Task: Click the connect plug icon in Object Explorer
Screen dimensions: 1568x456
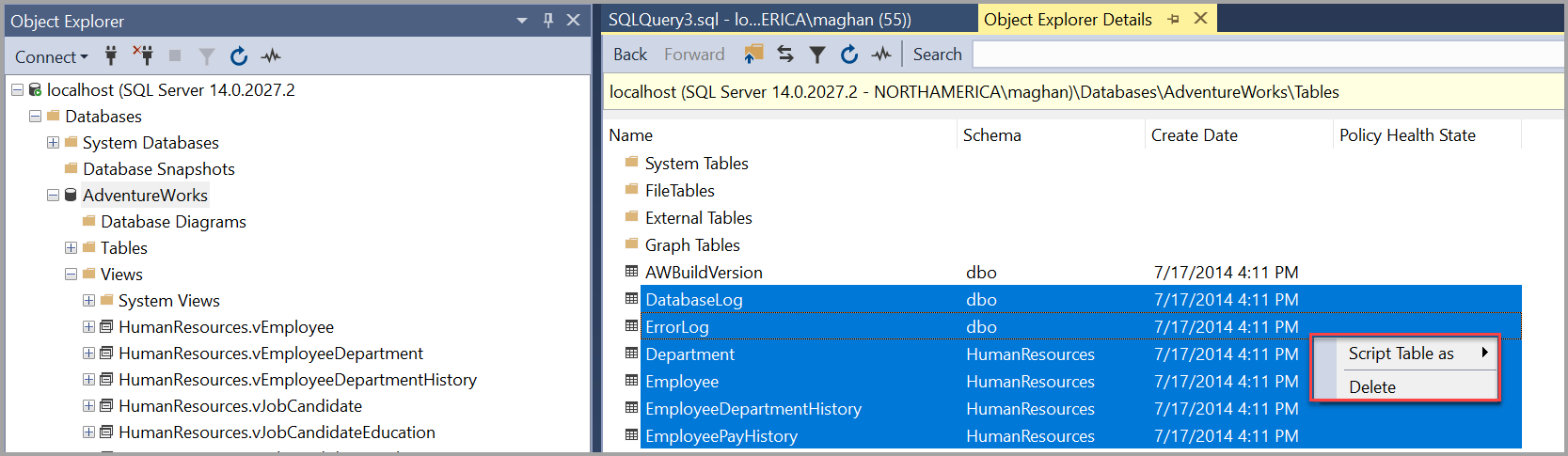Action: (x=111, y=55)
